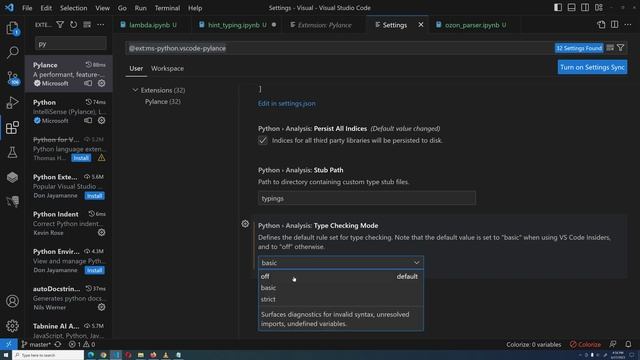
Task: Open the Testing flask view
Action: pyautogui.click(x=12, y=152)
